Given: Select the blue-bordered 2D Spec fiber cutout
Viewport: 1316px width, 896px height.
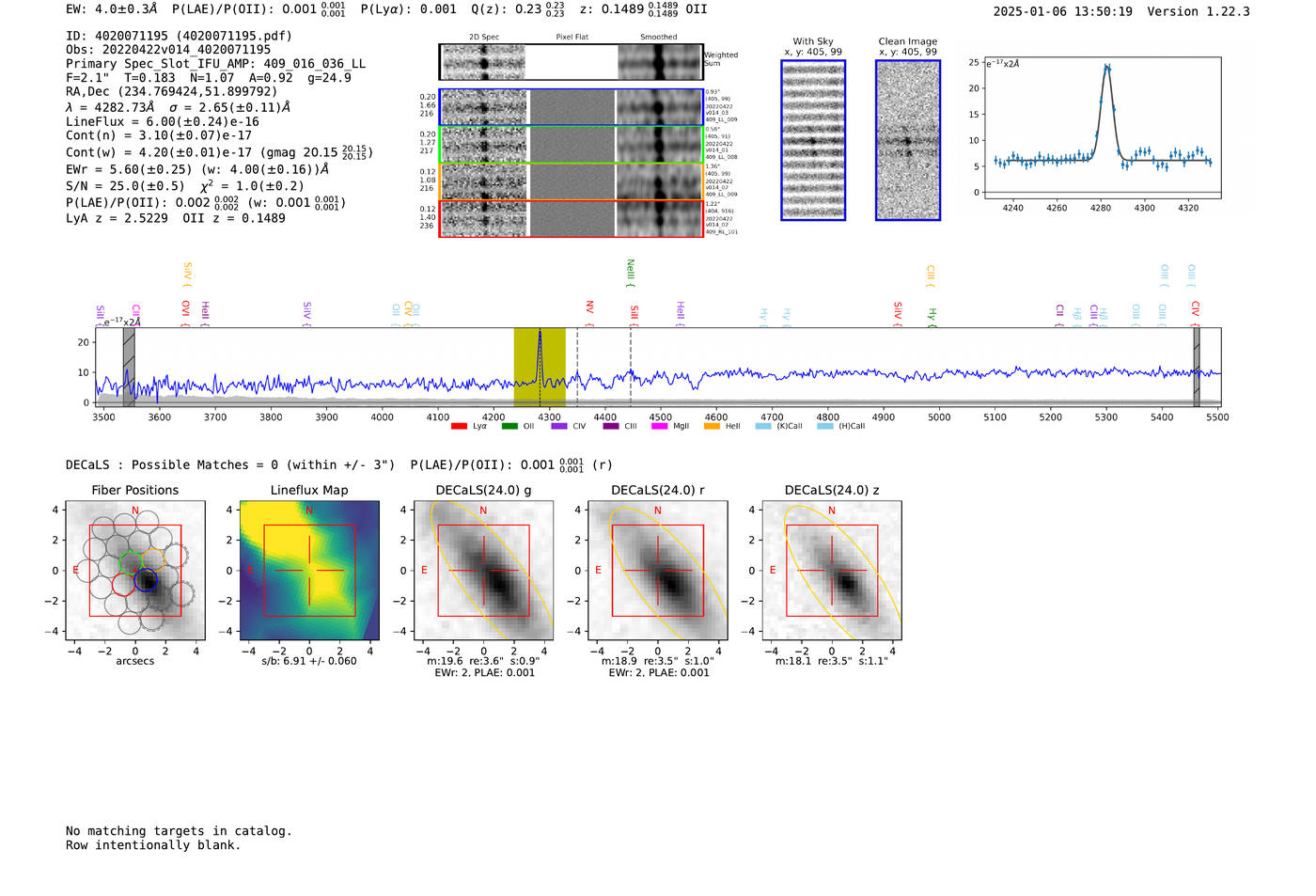Looking at the screenshot, I should tap(484, 107).
